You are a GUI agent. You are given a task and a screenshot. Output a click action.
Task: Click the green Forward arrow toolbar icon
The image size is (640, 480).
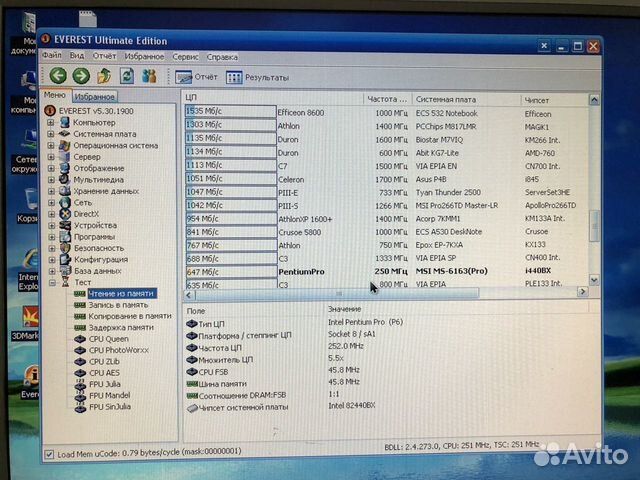click(x=81, y=76)
